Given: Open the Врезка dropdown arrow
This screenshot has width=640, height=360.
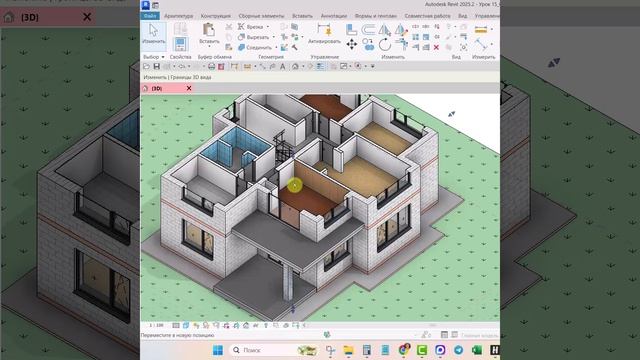Looking at the screenshot, I should (268, 27).
